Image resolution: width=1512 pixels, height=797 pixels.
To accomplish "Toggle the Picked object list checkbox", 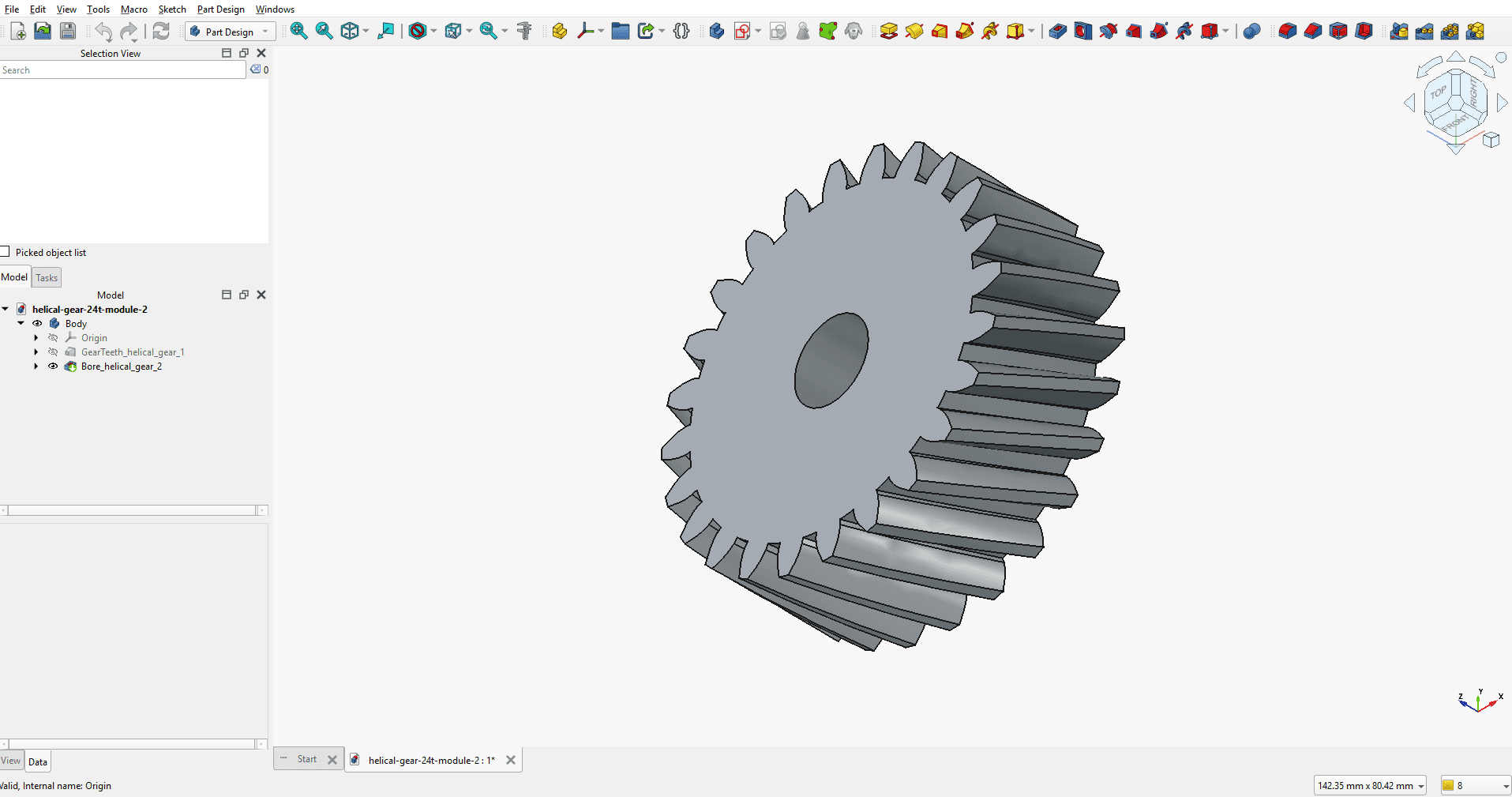I will (5, 252).
